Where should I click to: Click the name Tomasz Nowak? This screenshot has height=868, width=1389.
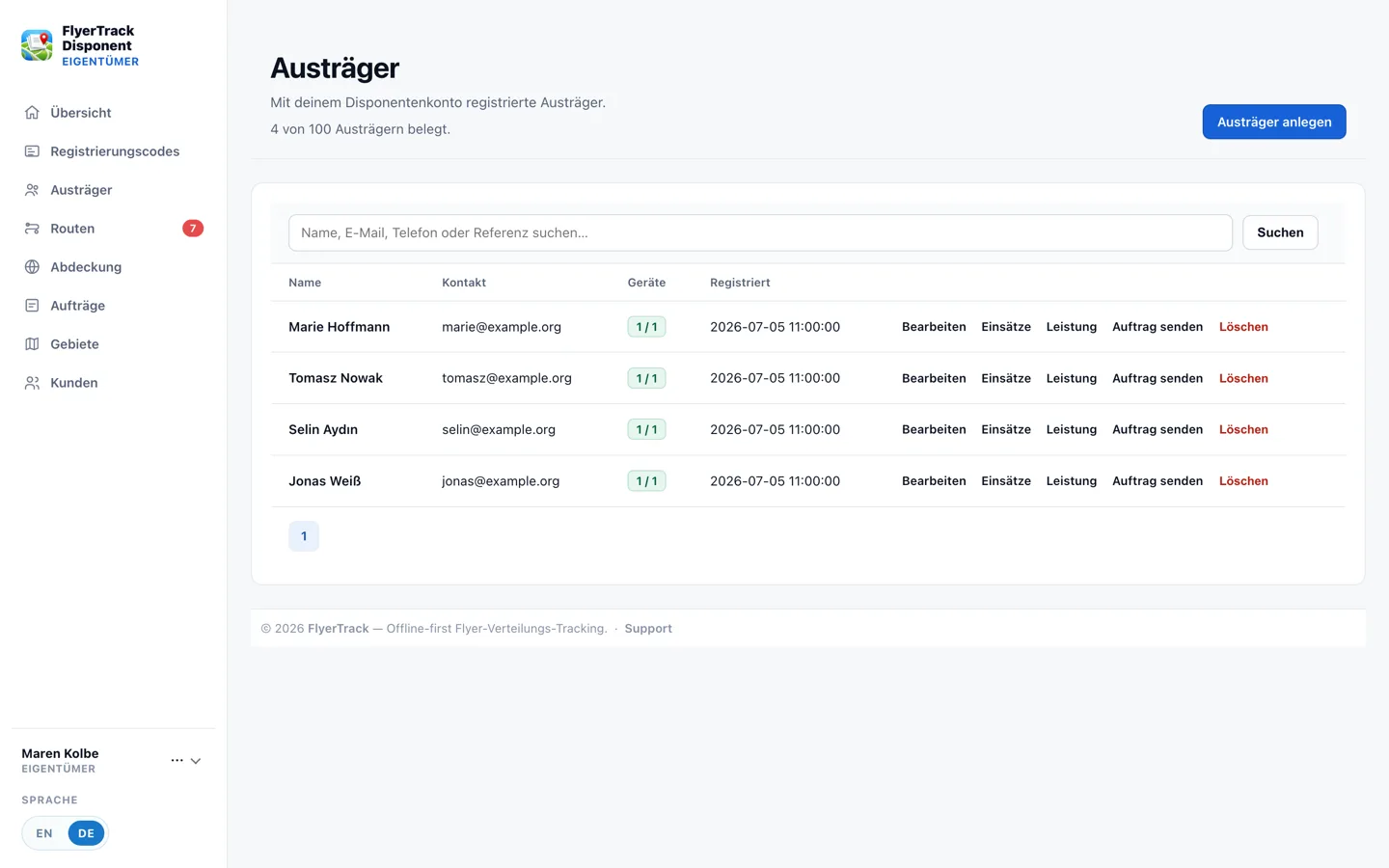(x=336, y=378)
